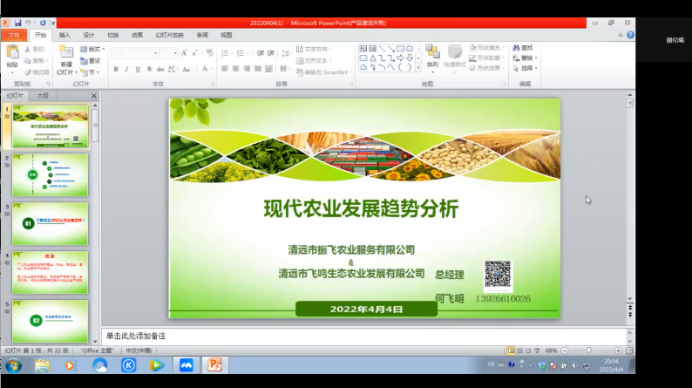
Task: Expand the Select (选择) dropdown
Action: point(525,68)
